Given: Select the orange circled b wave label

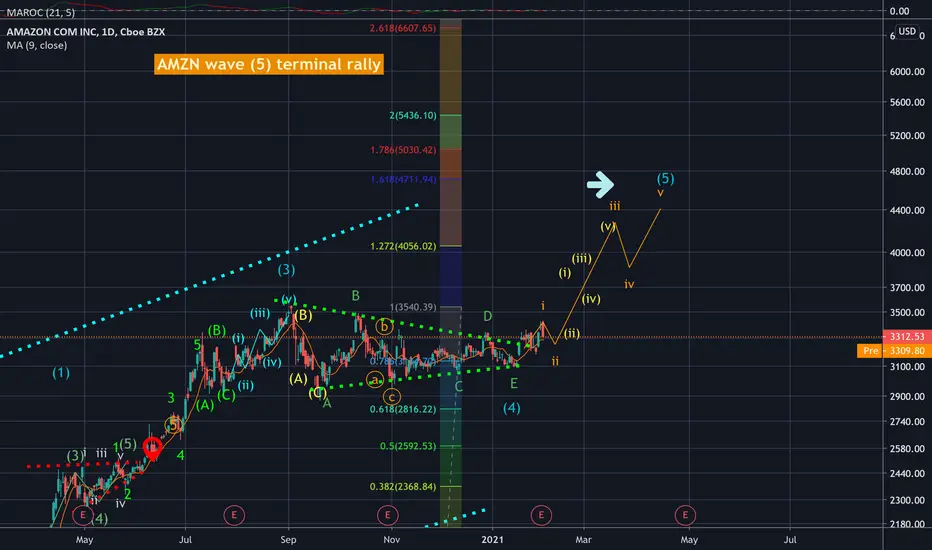Looking at the screenshot, I should point(385,326).
